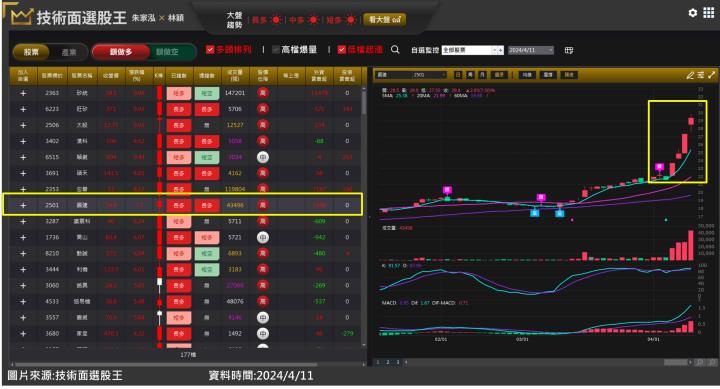The width and height of the screenshot is (720, 389).
Task: Click the 長多 daily trend cell for 6223
Action: pos(179,109)
